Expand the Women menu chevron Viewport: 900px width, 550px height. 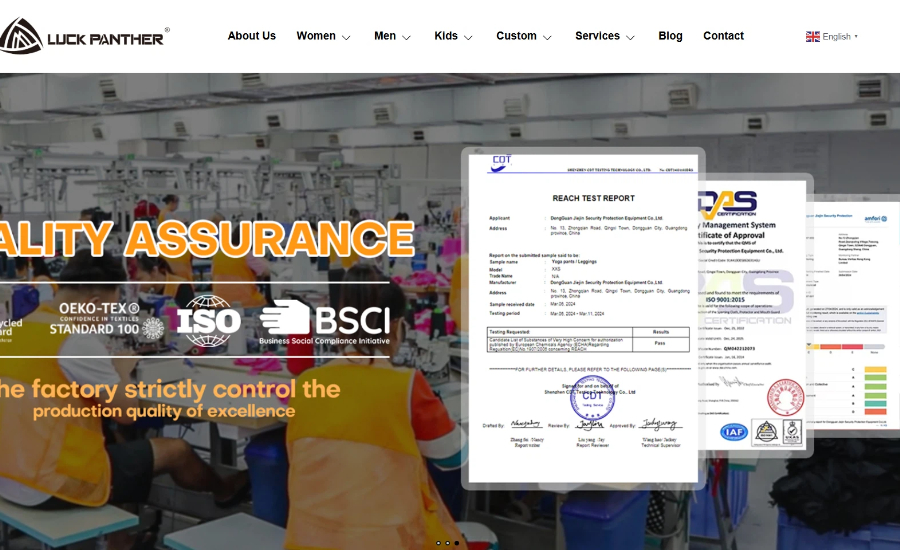pos(346,37)
